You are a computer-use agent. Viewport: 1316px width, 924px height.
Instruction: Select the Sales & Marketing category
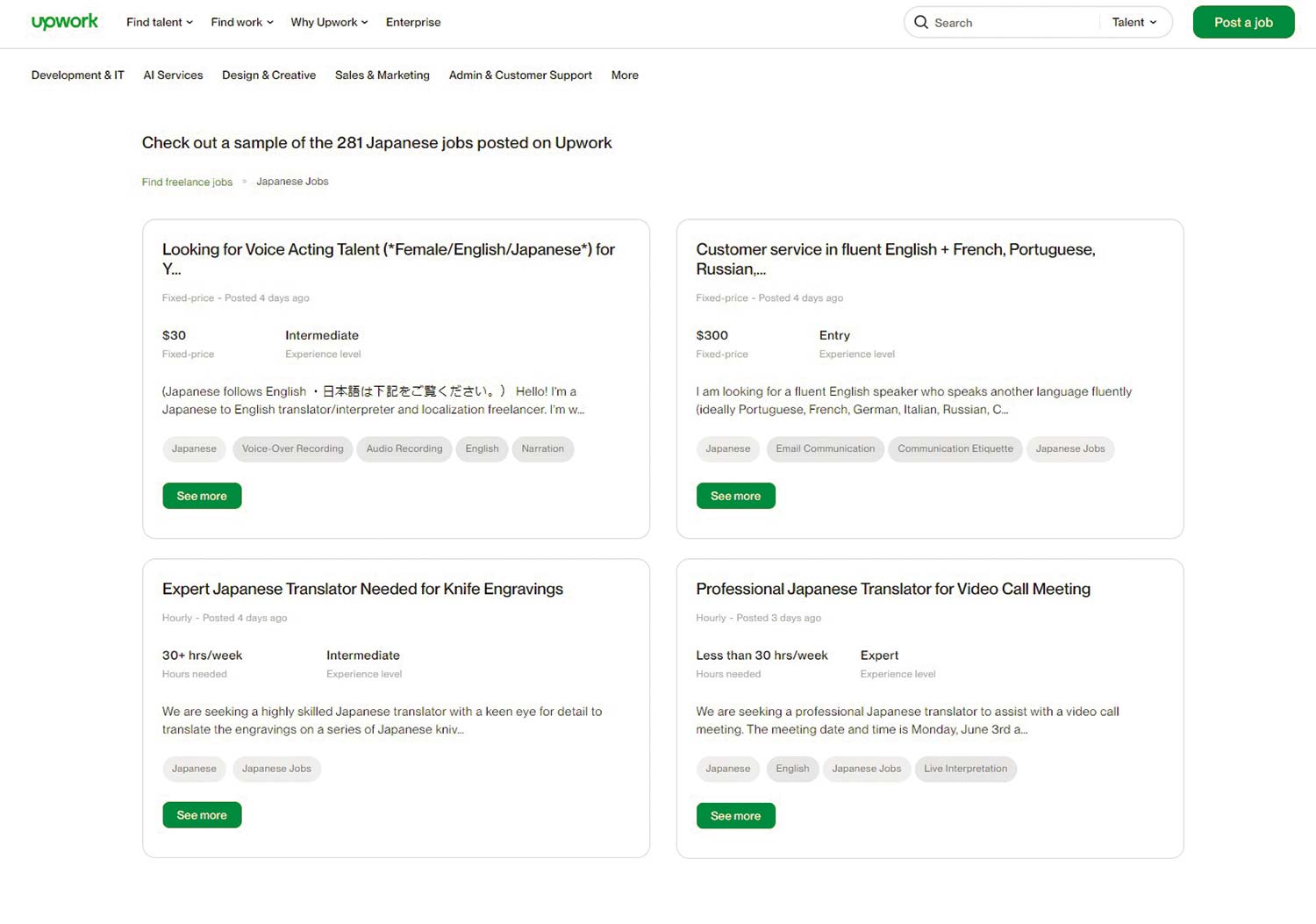tap(383, 75)
